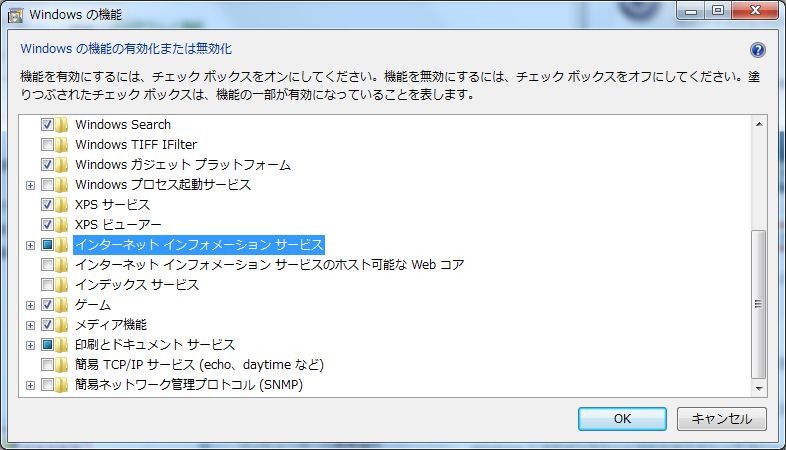786x450 pixels.
Task: Select the ゲーム label
Action: point(93,305)
